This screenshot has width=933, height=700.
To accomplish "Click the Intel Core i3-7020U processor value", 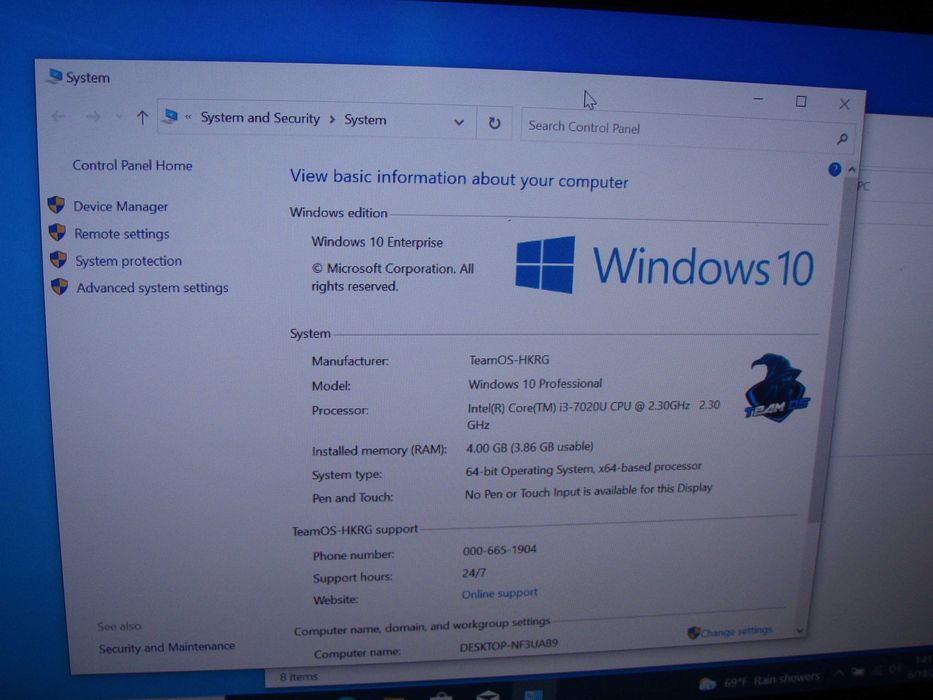I will pos(593,414).
